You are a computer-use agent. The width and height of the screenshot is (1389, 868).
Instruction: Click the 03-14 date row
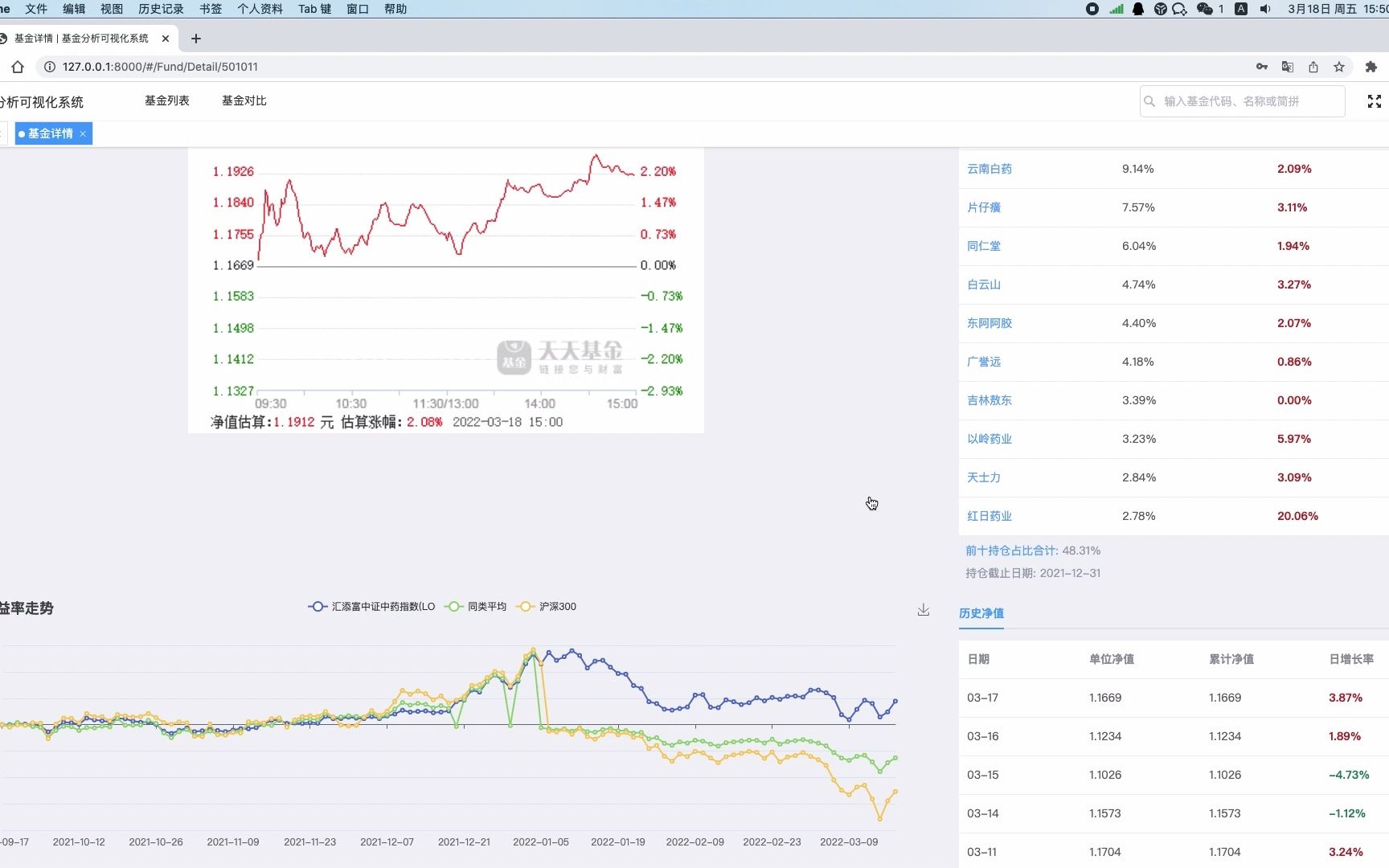(1174, 813)
